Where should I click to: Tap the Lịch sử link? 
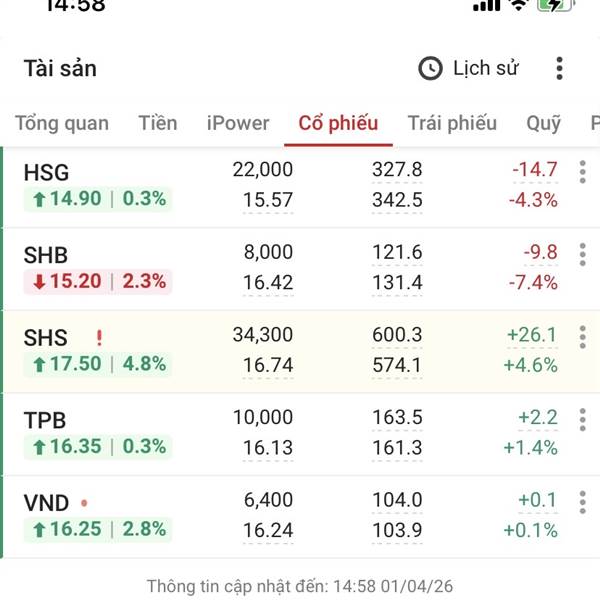486,68
